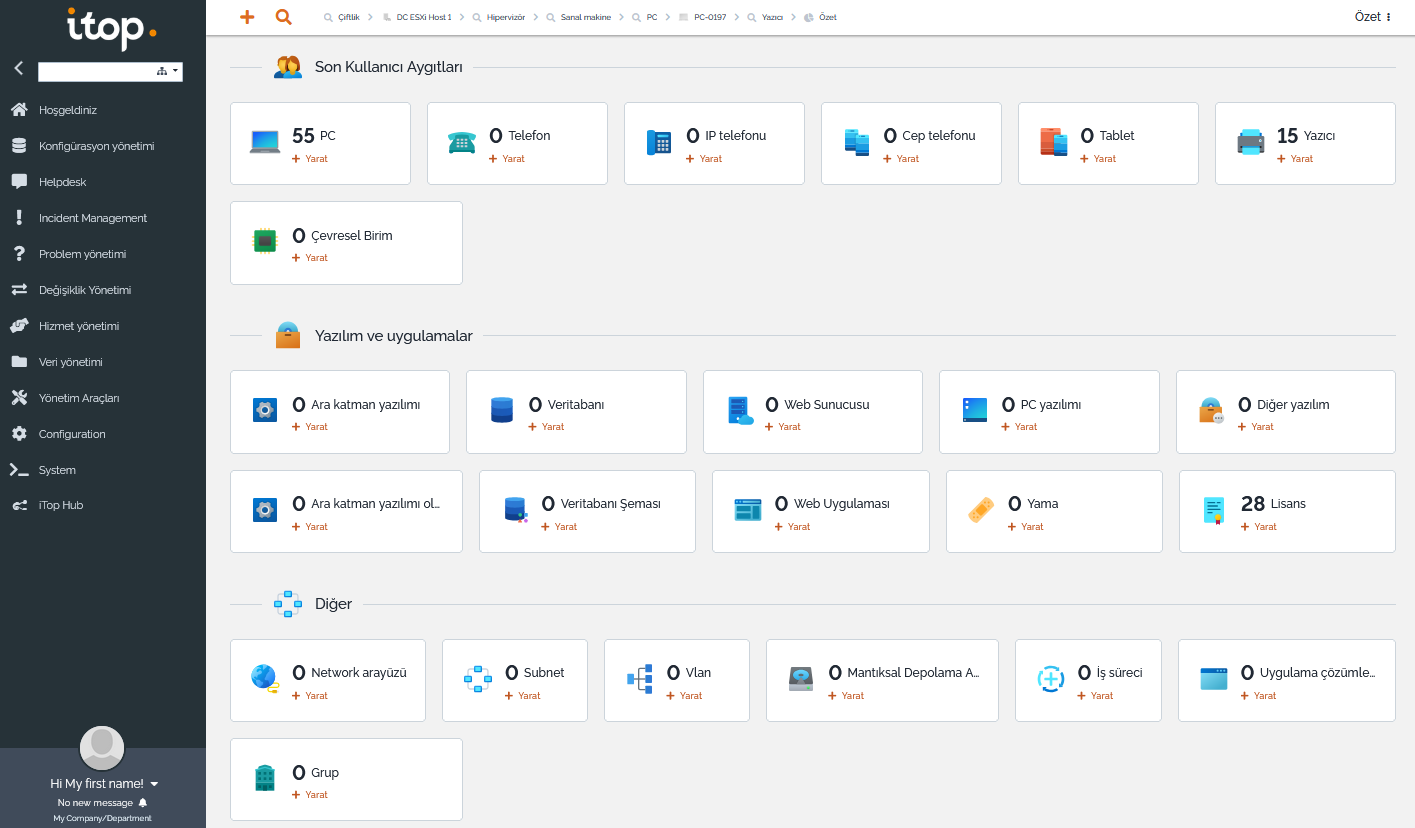Viewport: 1415px width, 828px height.
Task: Open the Özet options kebab menu
Action: coord(1388,17)
